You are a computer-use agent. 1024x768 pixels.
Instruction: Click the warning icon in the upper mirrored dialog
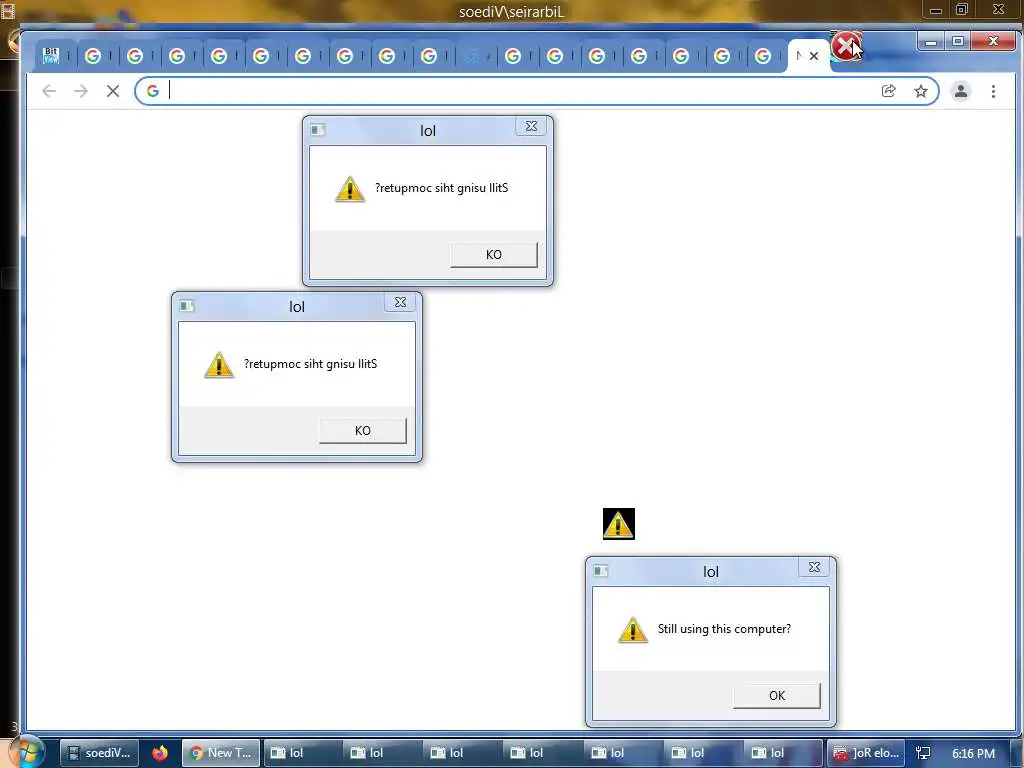tap(350, 189)
